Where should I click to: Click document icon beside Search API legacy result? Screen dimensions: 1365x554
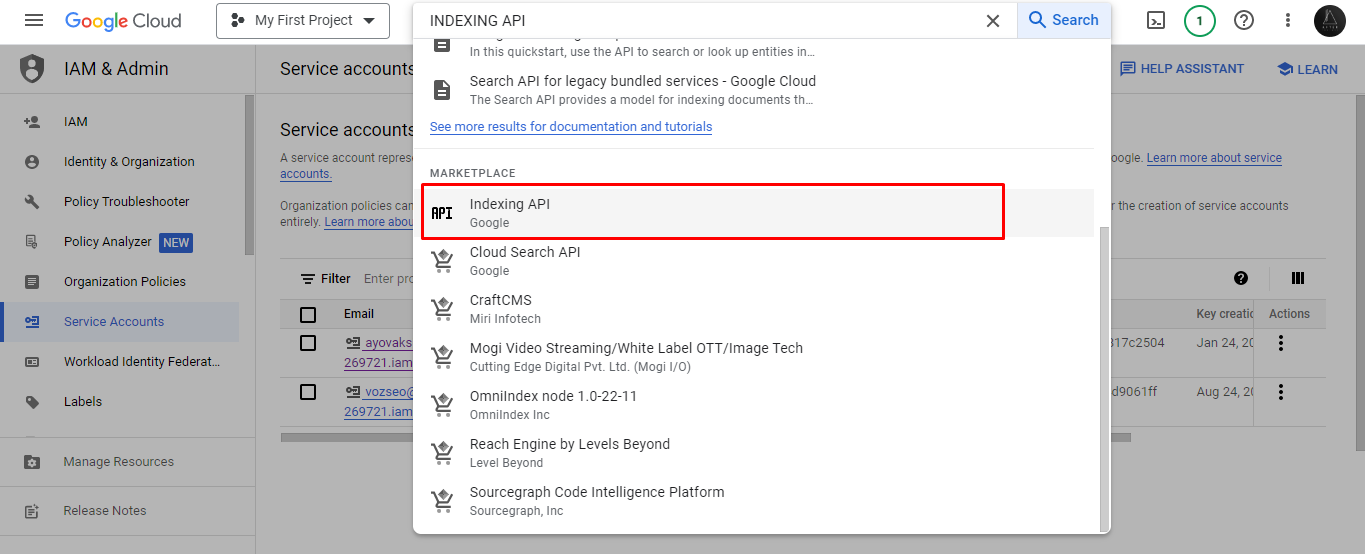[x=442, y=90]
